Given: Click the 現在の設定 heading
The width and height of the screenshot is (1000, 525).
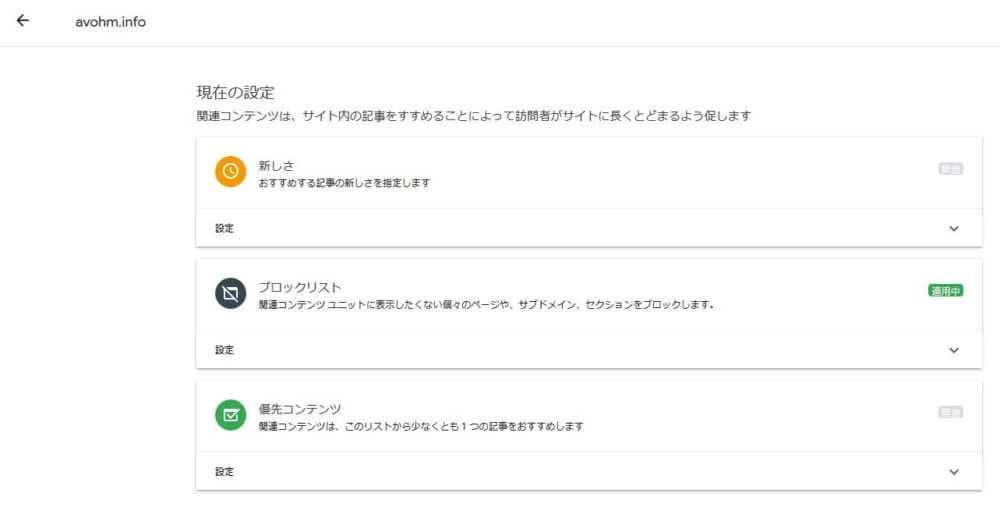Looking at the screenshot, I should click(x=235, y=93).
